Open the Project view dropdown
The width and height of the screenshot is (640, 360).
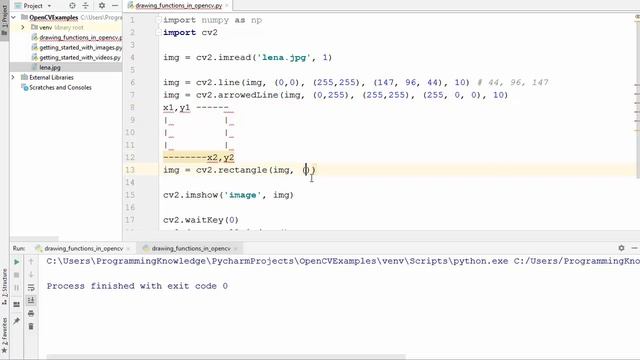coord(33,6)
